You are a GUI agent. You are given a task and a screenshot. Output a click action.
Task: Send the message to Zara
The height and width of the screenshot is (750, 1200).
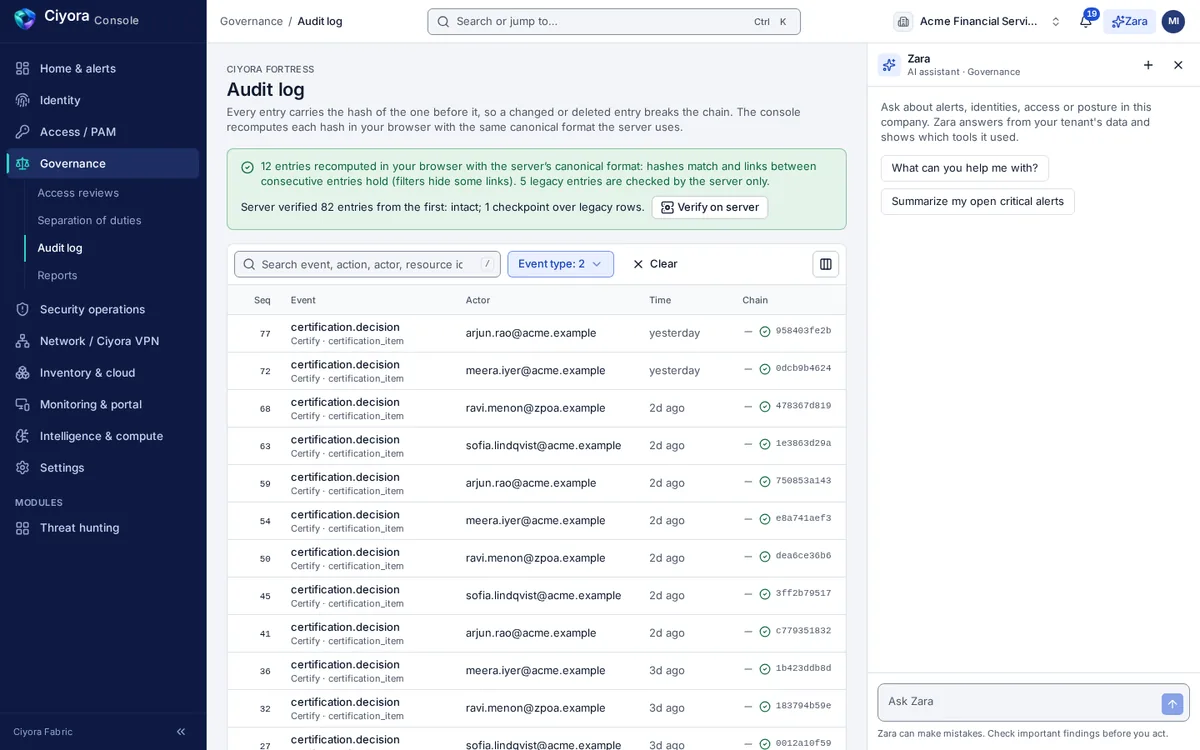[x=1172, y=704]
